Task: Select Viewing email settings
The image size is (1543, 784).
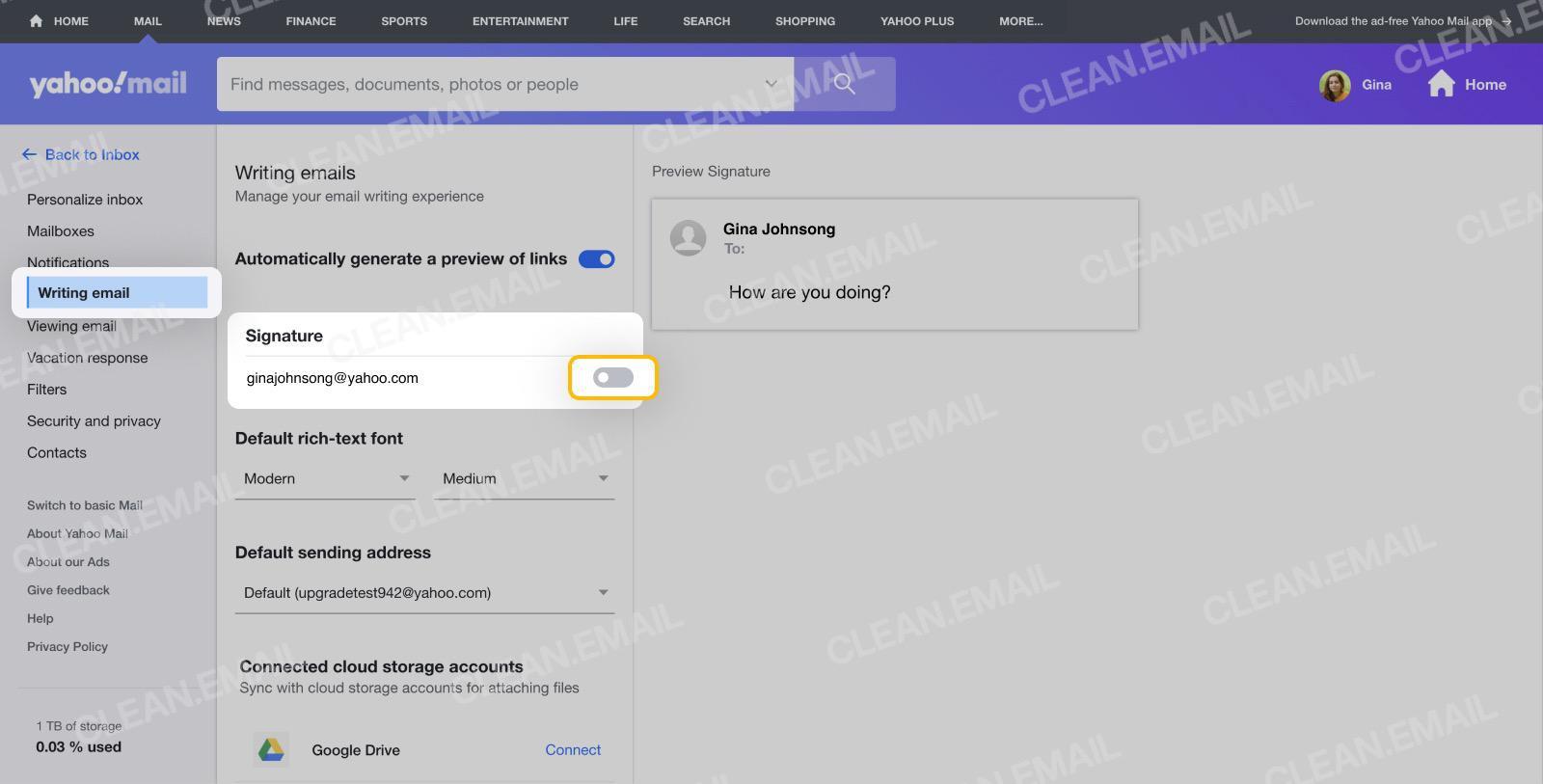Action: point(71,326)
